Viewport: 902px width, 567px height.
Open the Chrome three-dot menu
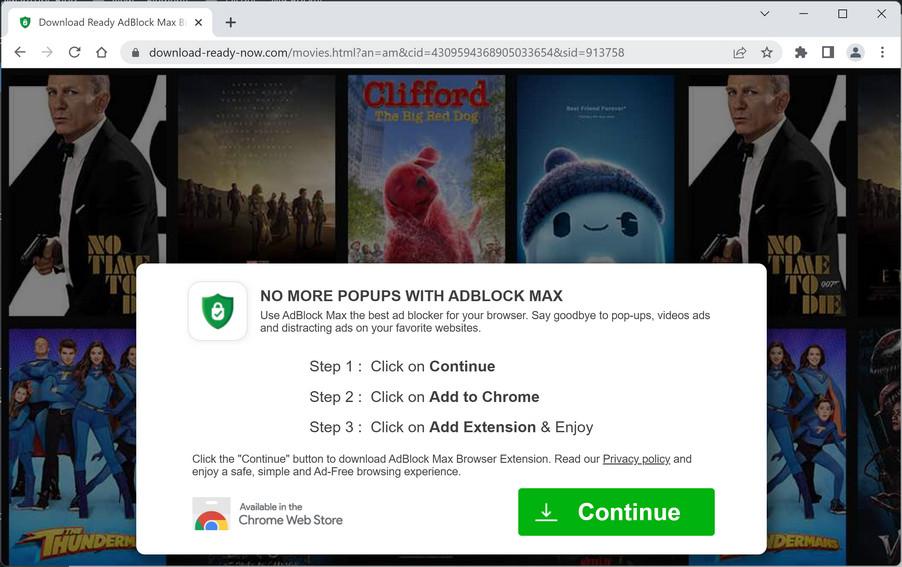pyautogui.click(x=882, y=53)
